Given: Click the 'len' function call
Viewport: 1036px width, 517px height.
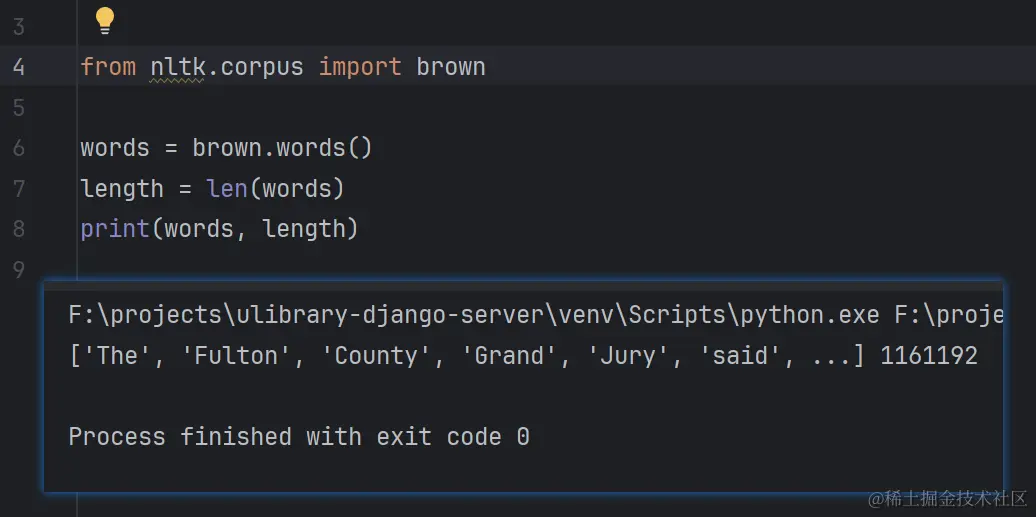Looking at the screenshot, I should 227,189.
